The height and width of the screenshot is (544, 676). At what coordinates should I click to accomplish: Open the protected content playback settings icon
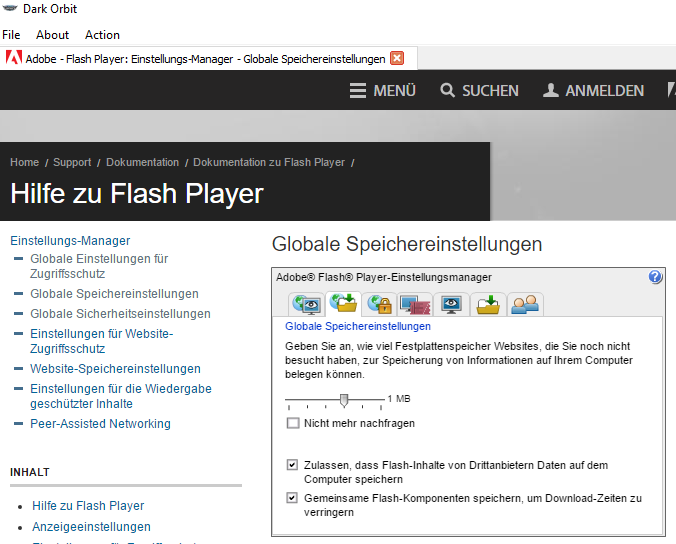coord(415,304)
